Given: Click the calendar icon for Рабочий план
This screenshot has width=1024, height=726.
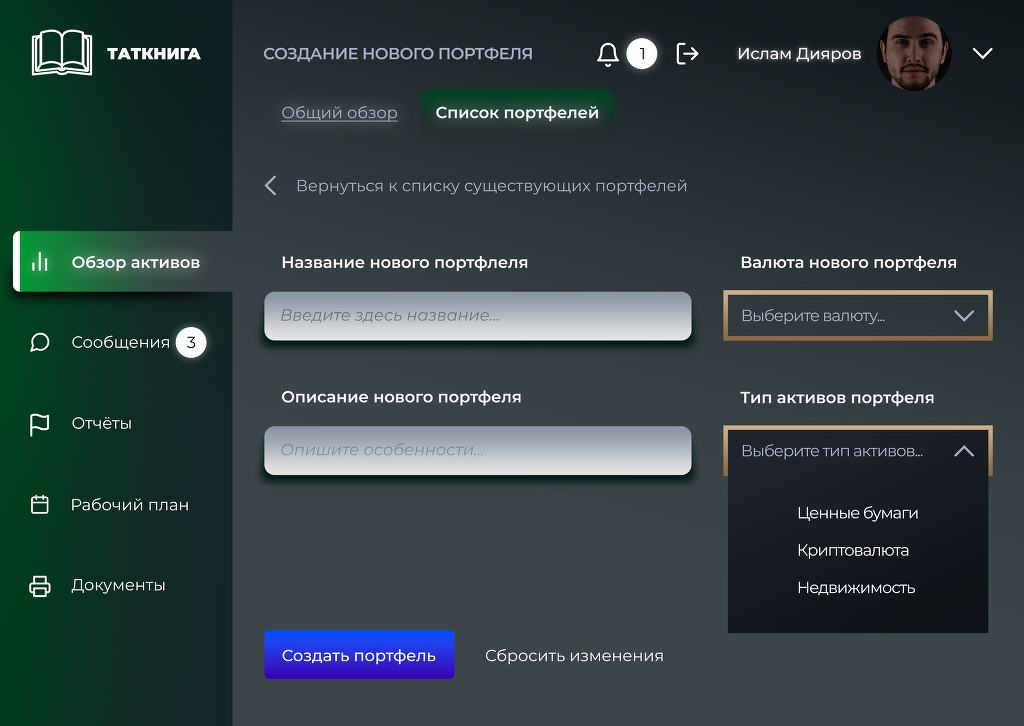Looking at the screenshot, I should coord(40,505).
